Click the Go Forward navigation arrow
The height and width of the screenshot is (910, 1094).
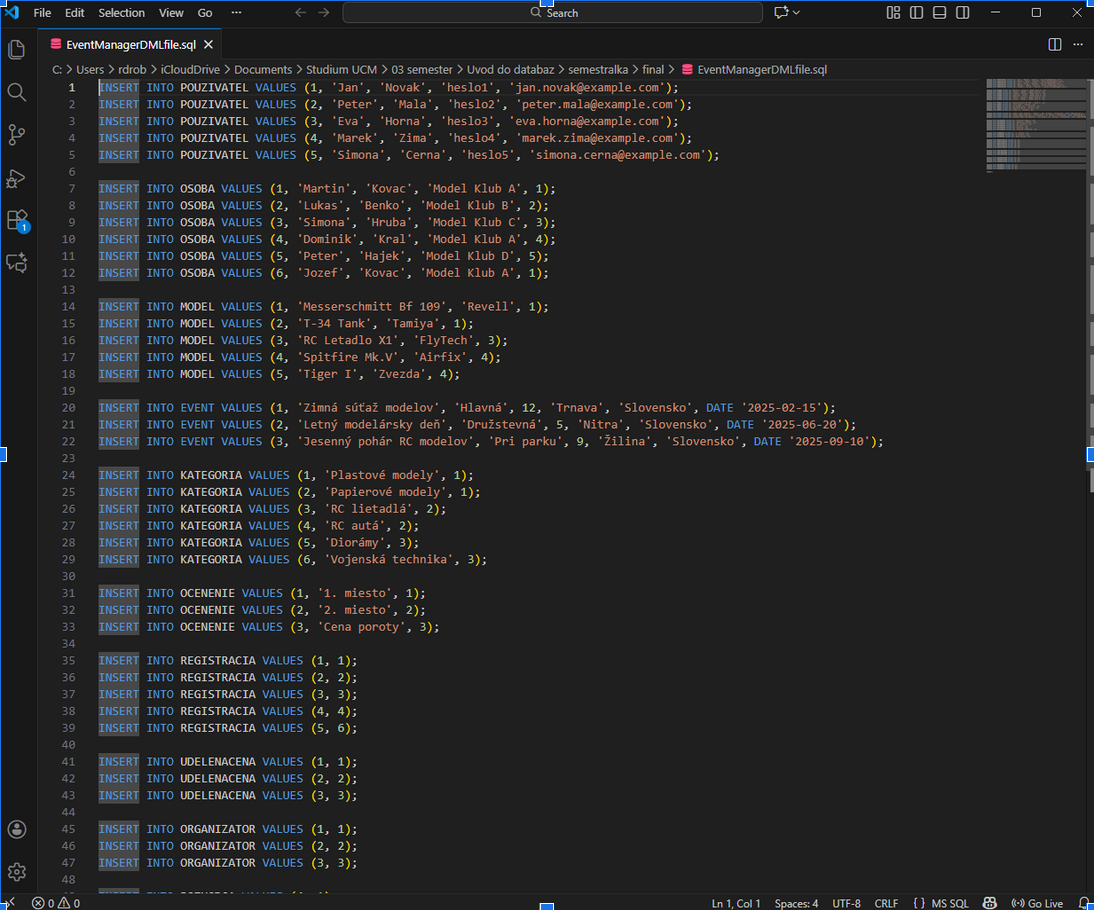click(324, 13)
